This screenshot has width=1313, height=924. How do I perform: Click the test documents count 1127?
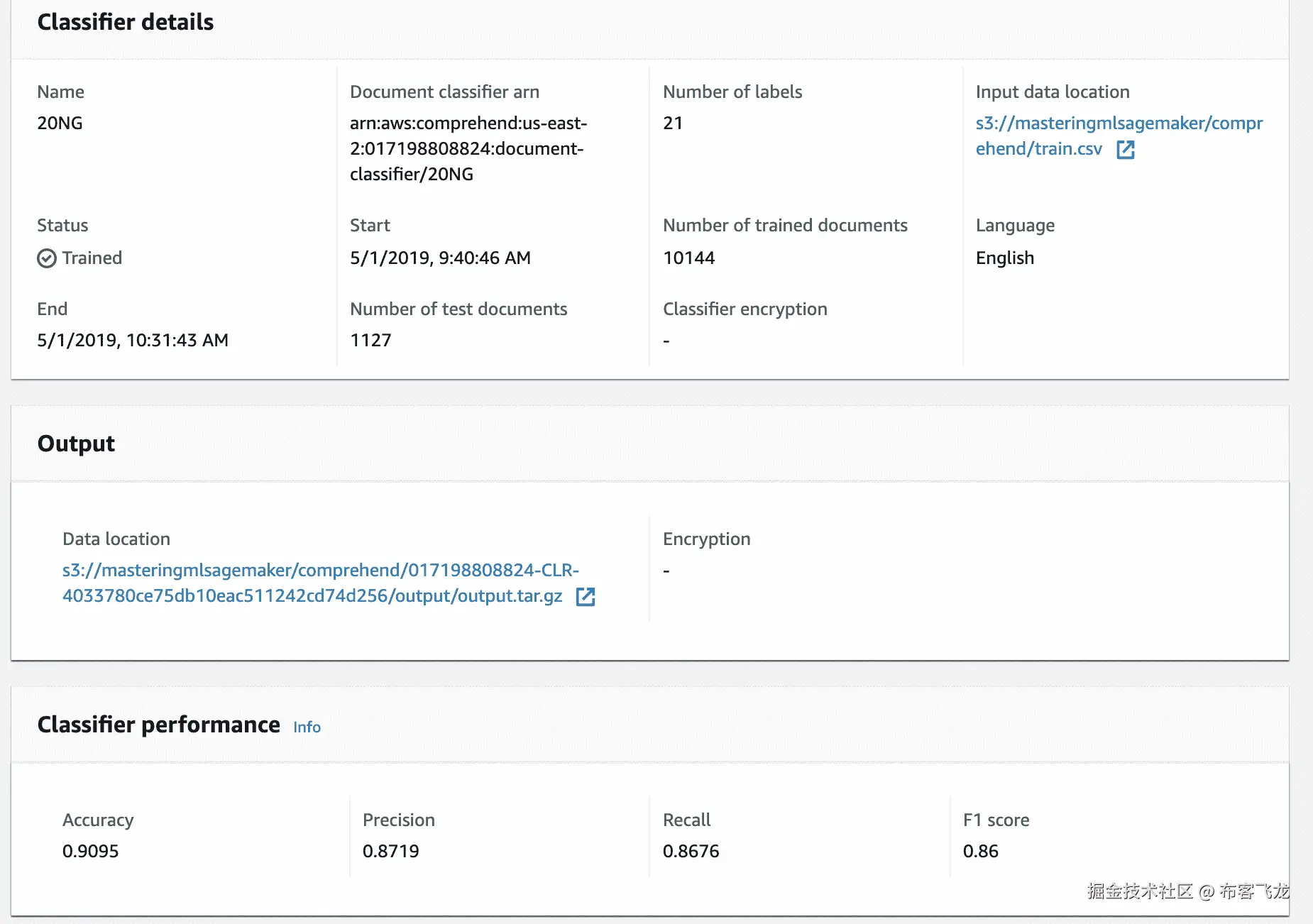[370, 341]
